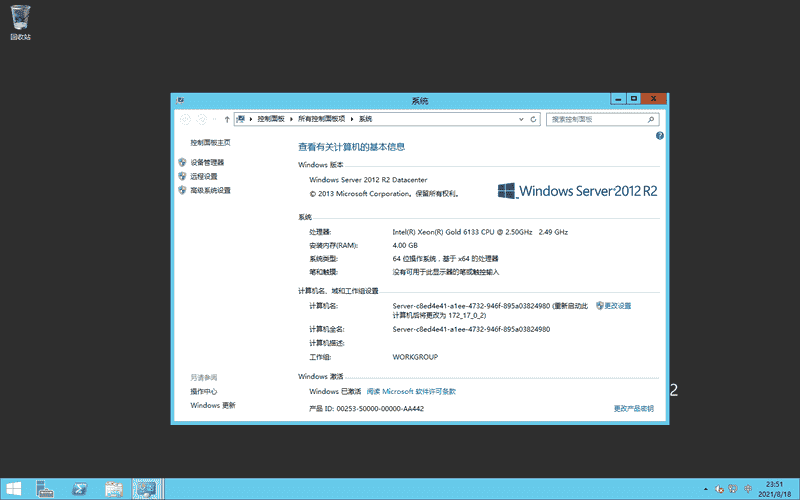Image resolution: width=800 pixels, height=500 pixels.
Task: Open the Recycle Bin desktop icon
Action: 20,22
